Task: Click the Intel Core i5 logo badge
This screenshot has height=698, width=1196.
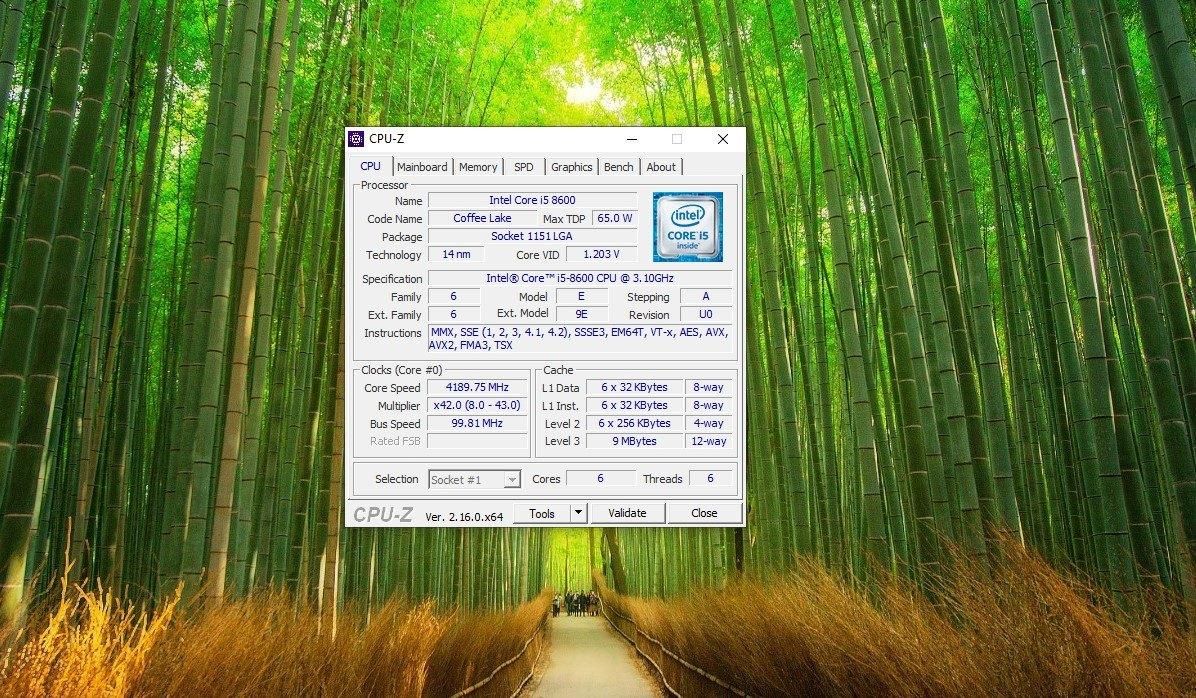Action: [x=687, y=227]
